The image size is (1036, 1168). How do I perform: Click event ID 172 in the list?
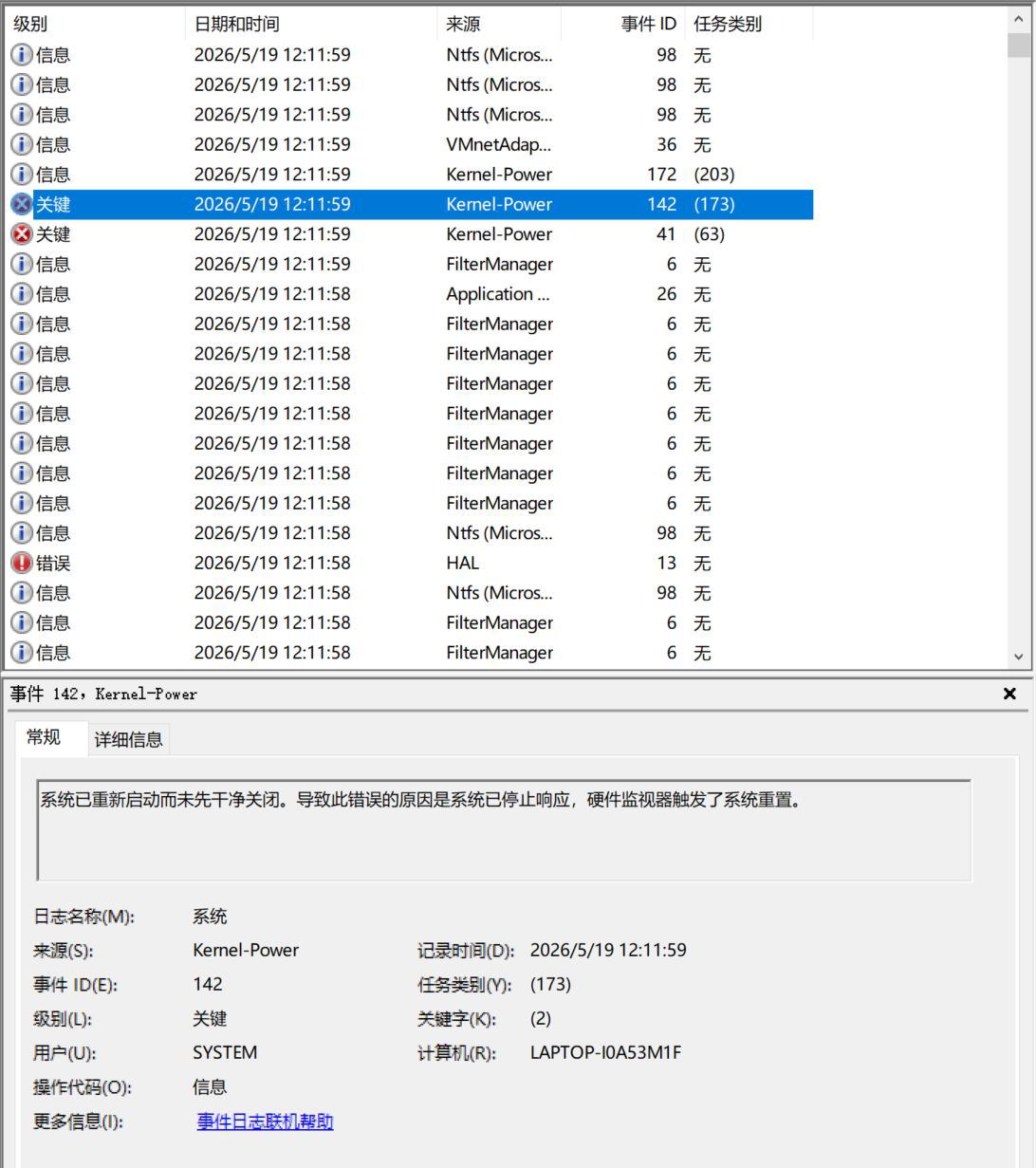point(660,175)
